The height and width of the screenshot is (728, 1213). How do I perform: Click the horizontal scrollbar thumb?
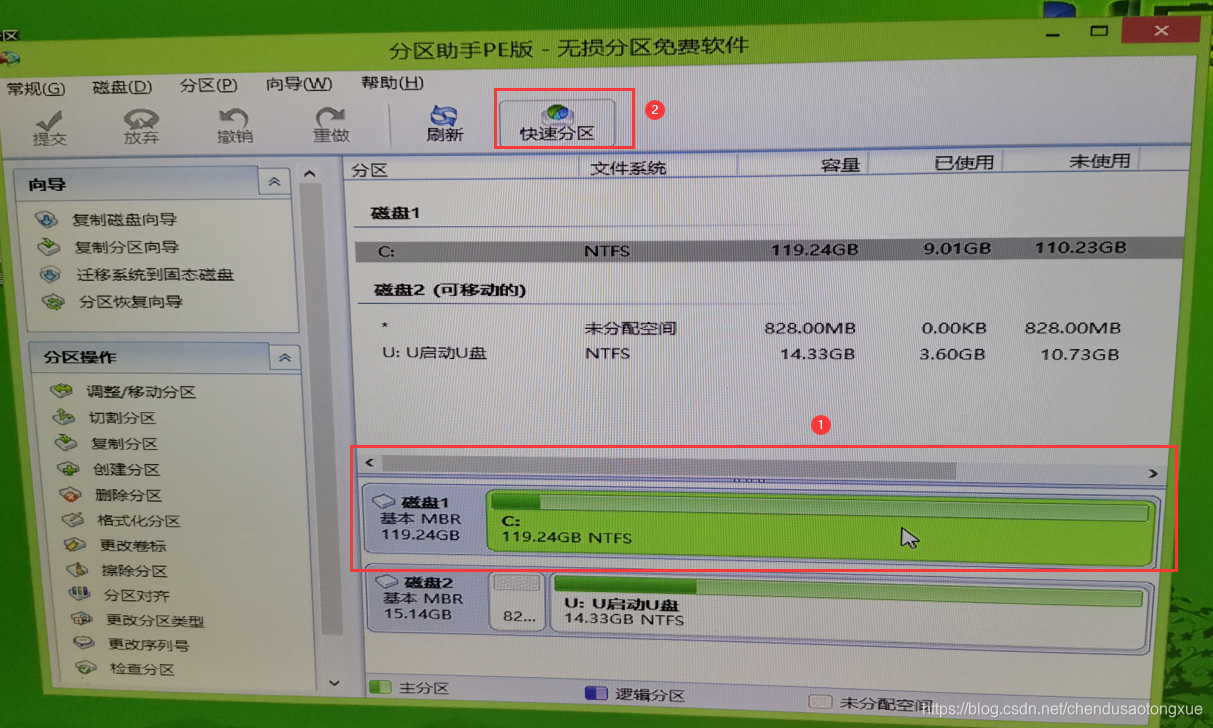point(669,467)
